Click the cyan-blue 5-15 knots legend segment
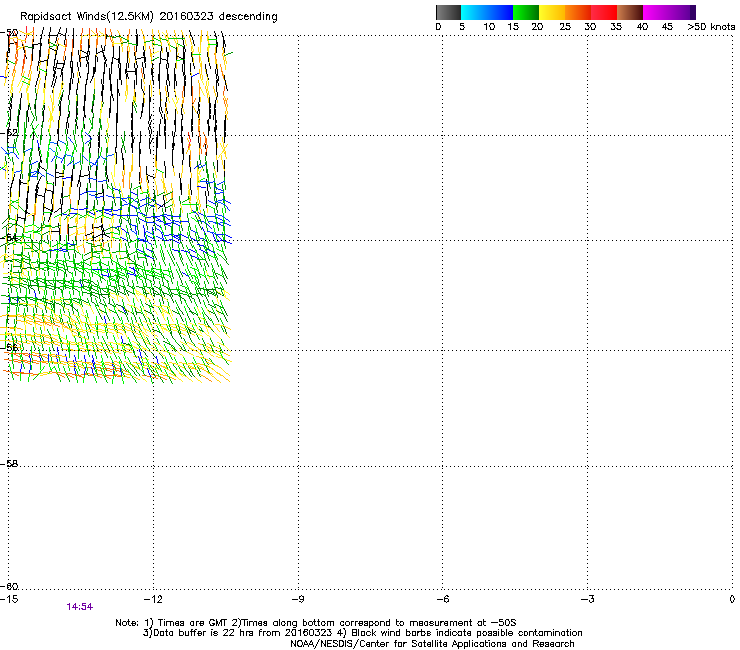 487,12
